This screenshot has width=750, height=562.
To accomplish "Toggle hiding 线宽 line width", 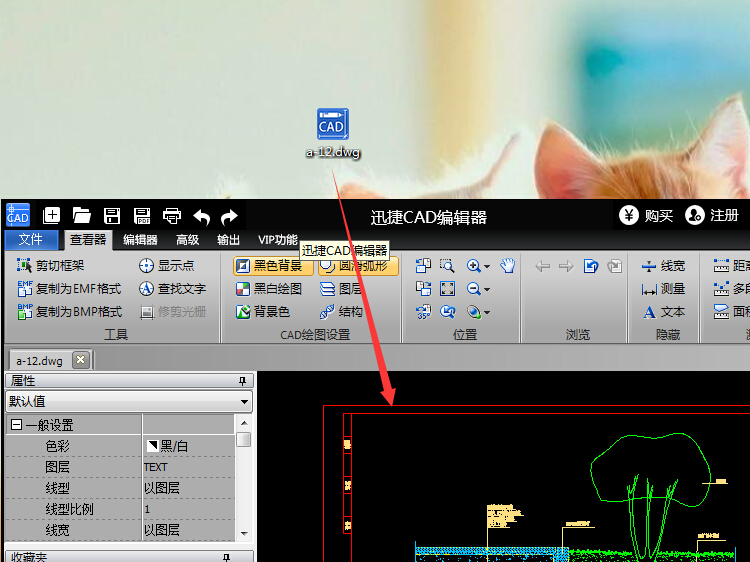I will [663, 265].
